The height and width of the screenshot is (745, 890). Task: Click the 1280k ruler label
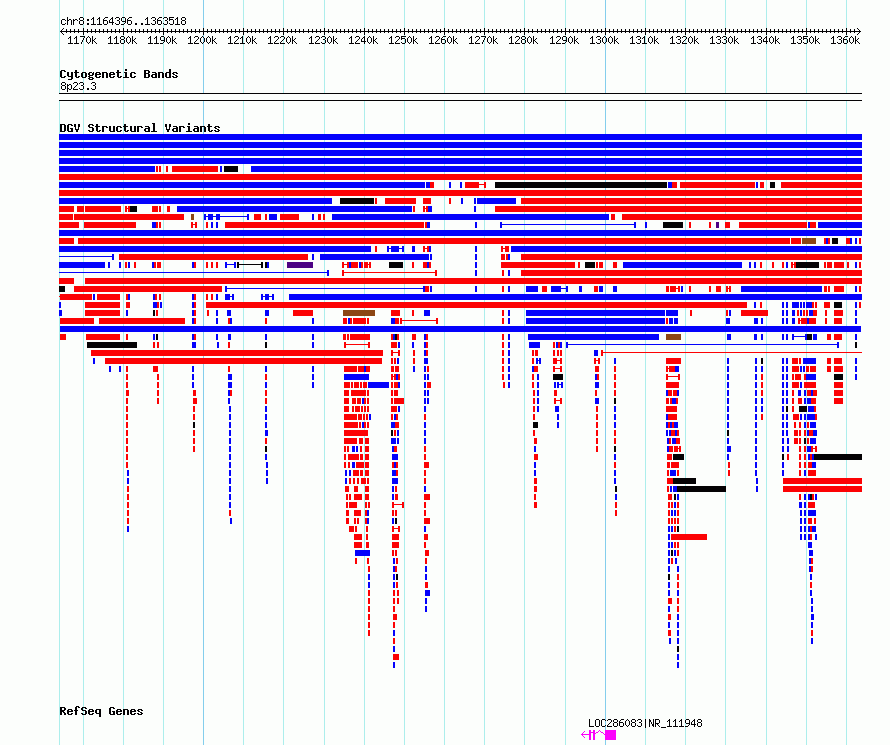pyautogui.click(x=523, y=40)
